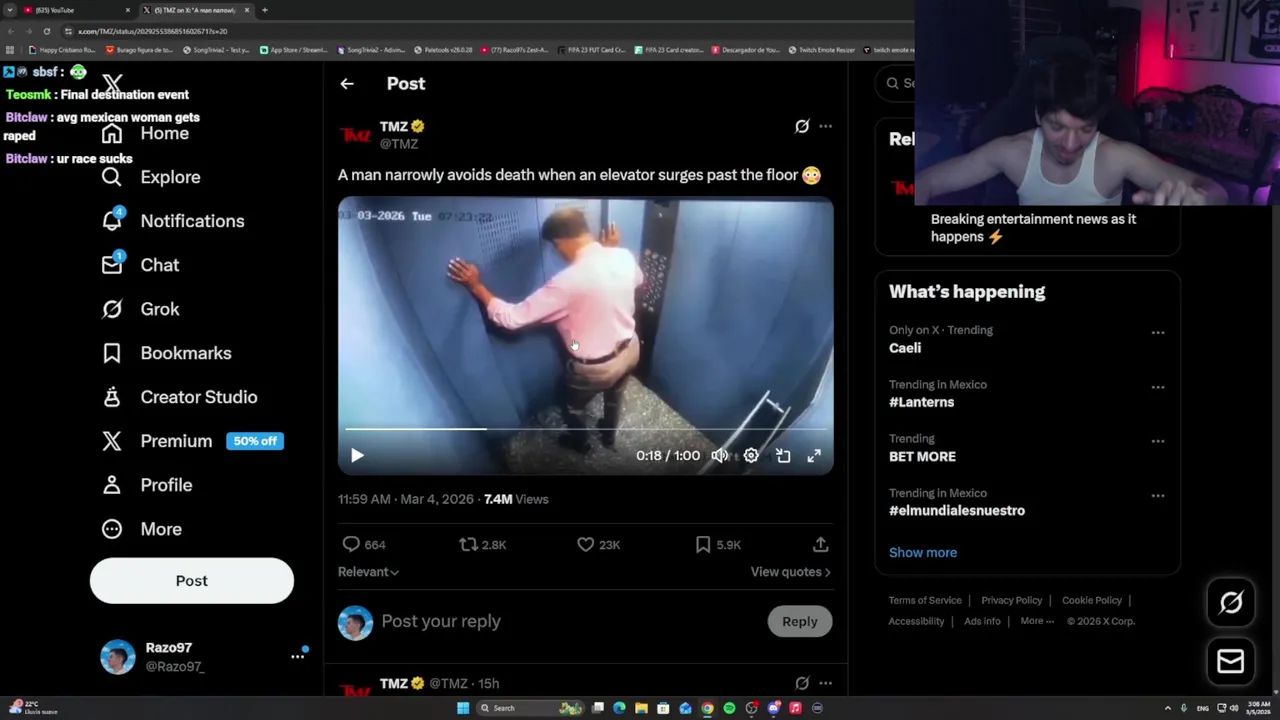The height and width of the screenshot is (720, 1280).
Task: Seek on the video progress bar
Action: coord(585,429)
